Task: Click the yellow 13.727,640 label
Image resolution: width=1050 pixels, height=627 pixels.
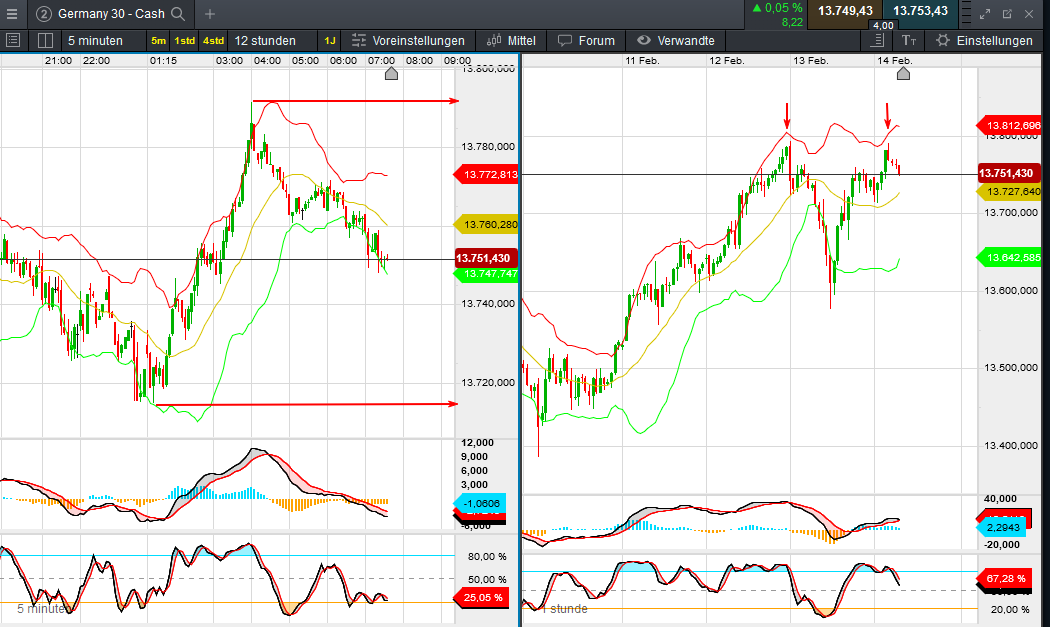Action: tap(1009, 192)
